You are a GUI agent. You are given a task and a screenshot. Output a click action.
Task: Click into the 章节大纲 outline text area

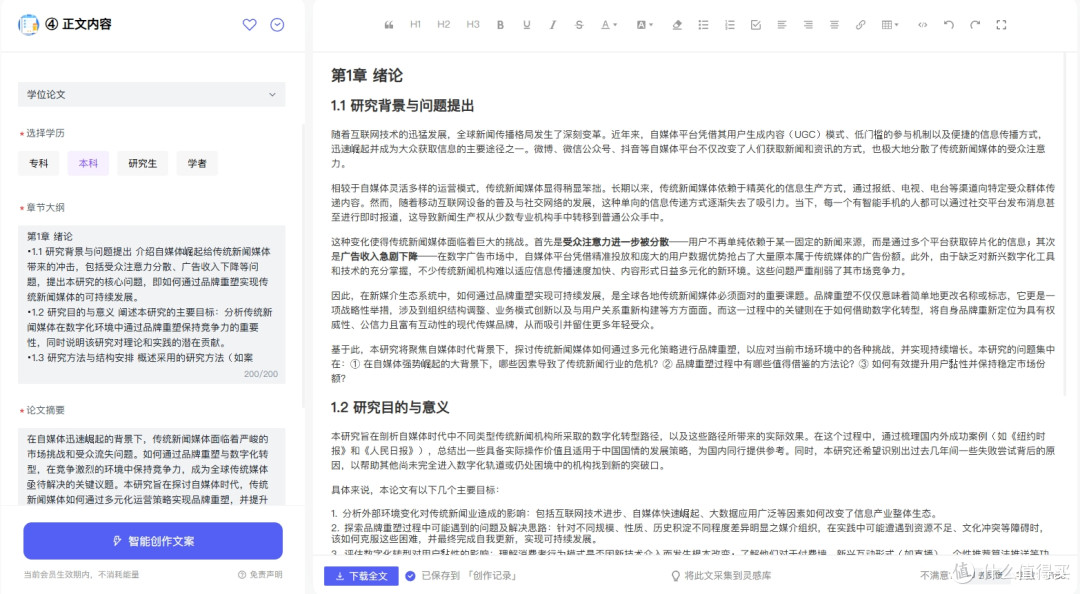coord(152,304)
